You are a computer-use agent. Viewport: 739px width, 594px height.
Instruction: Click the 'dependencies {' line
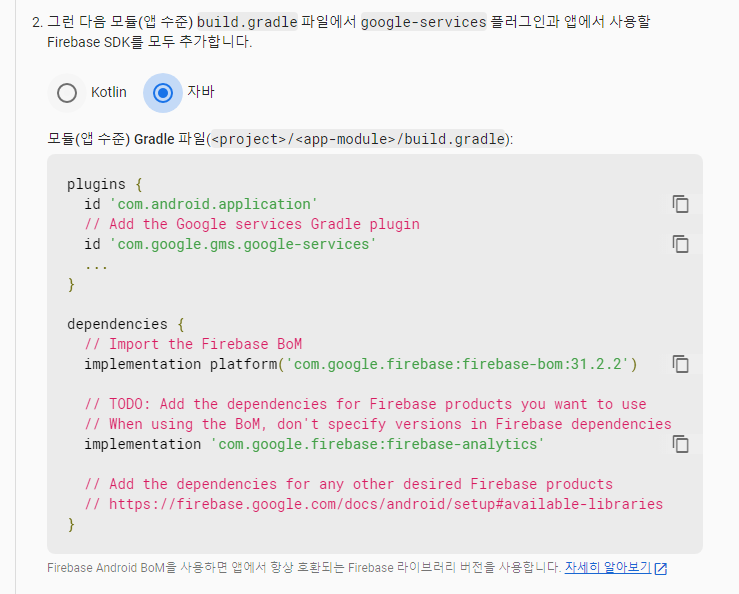(x=126, y=324)
